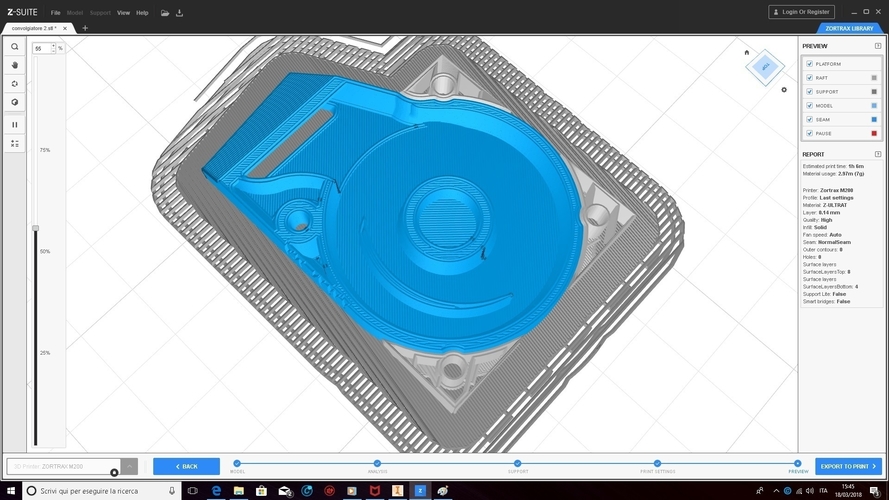Toggle the SEAM checkbox
Image resolution: width=889 pixels, height=500 pixels.
point(810,120)
